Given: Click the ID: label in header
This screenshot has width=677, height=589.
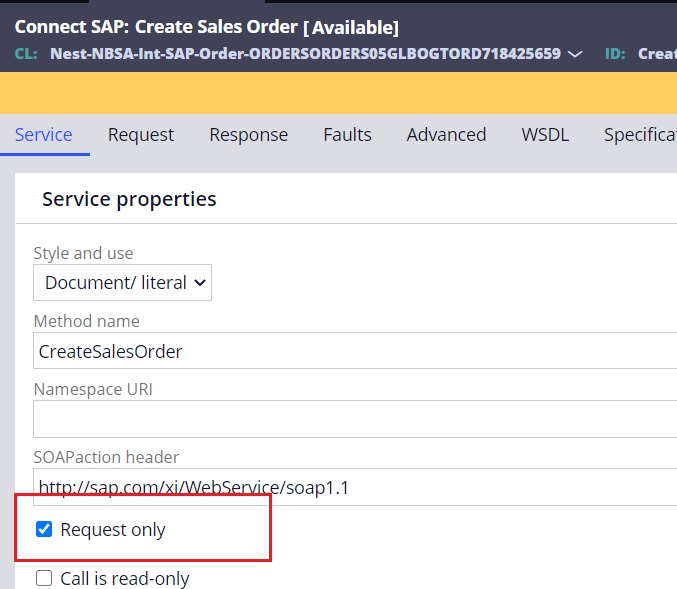Looking at the screenshot, I should tap(615, 54).
